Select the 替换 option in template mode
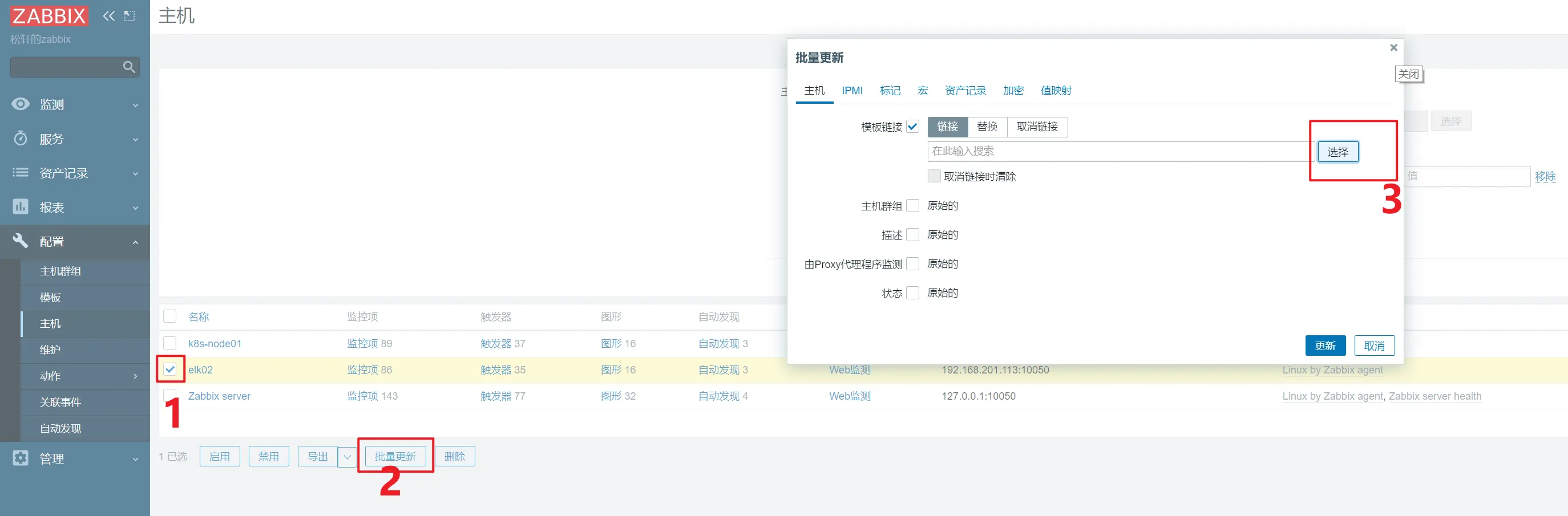The height and width of the screenshot is (516, 1568). pos(987,127)
